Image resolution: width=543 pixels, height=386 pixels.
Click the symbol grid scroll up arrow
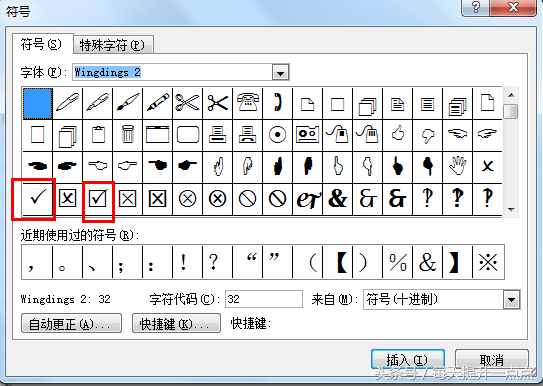[511, 95]
